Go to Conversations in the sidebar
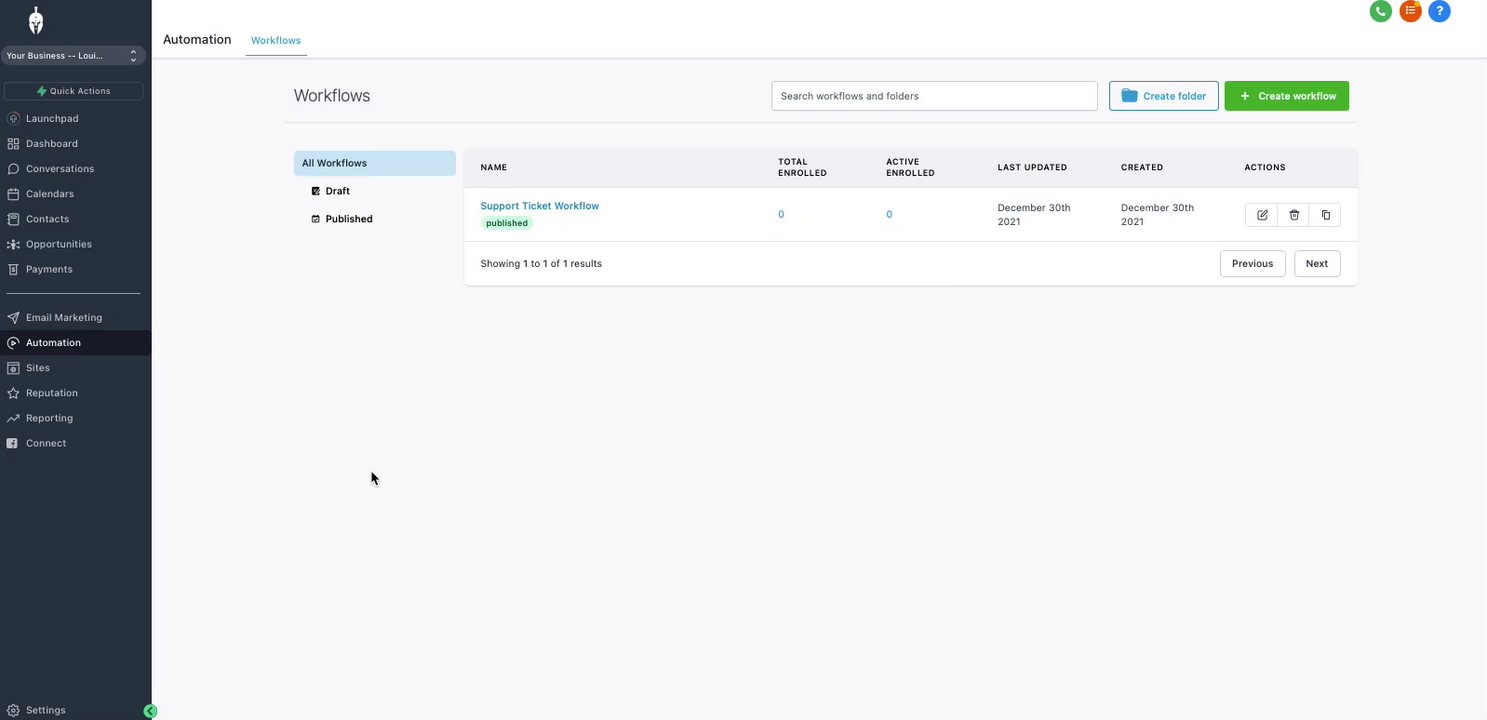The image size is (1487, 720). coord(60,169)
